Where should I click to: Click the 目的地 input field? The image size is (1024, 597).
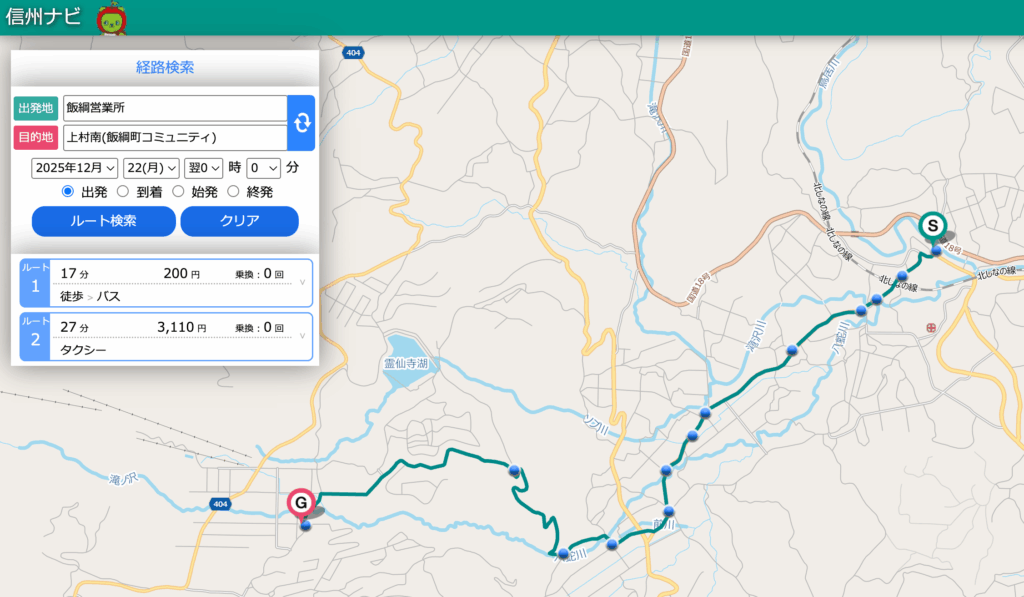[x=174, y=137]
